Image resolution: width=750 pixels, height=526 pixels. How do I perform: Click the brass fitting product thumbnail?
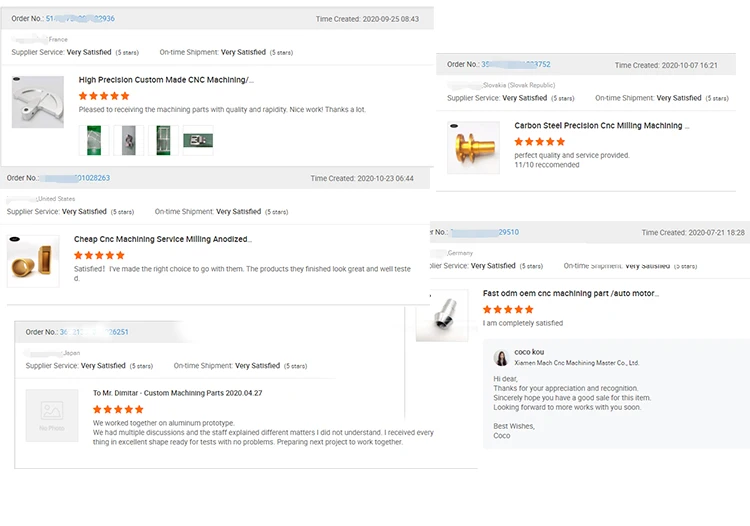coord(473,147)
